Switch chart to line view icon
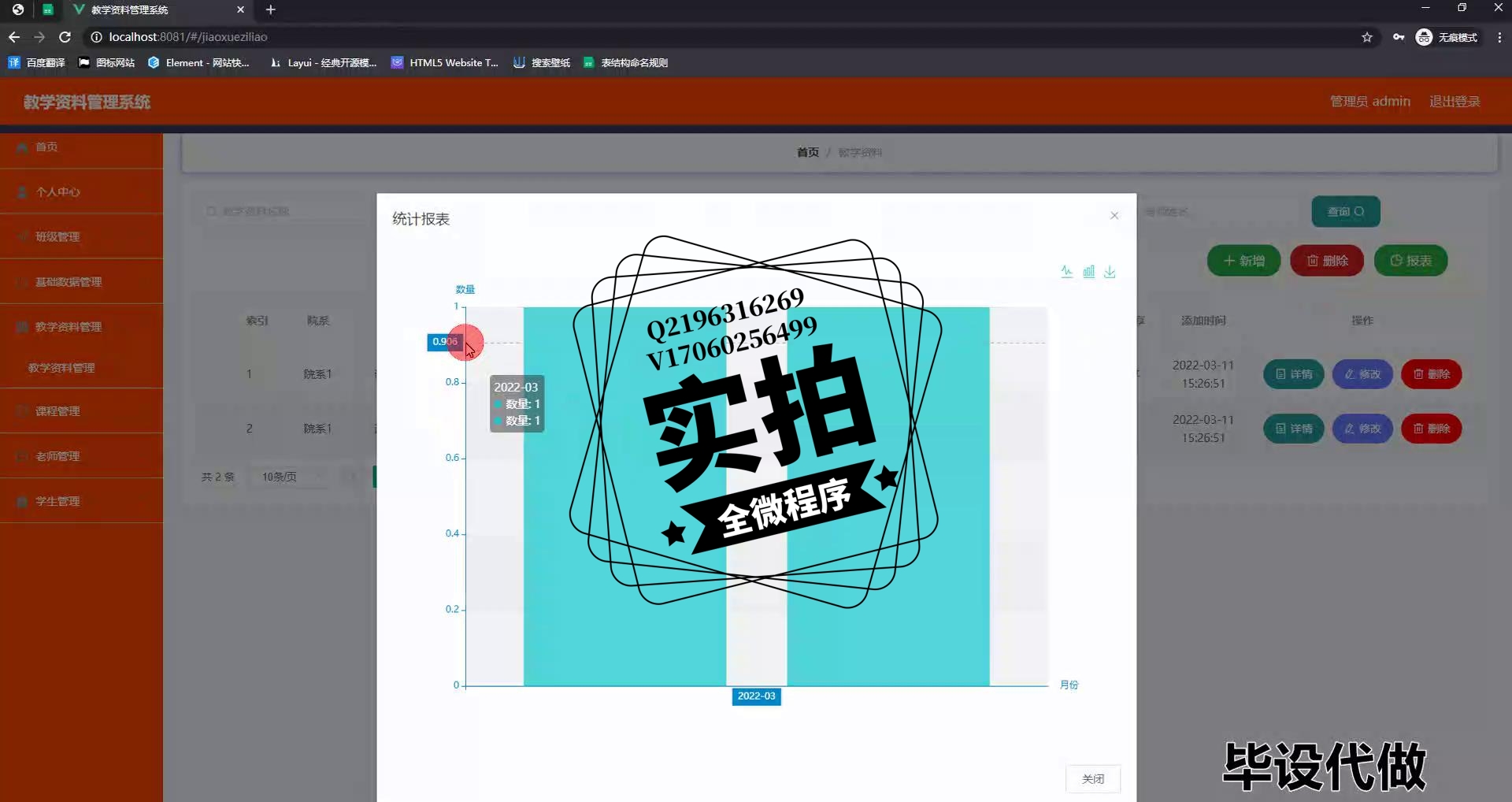This screenshot has width=1512, height=802. coord(1067,272)
